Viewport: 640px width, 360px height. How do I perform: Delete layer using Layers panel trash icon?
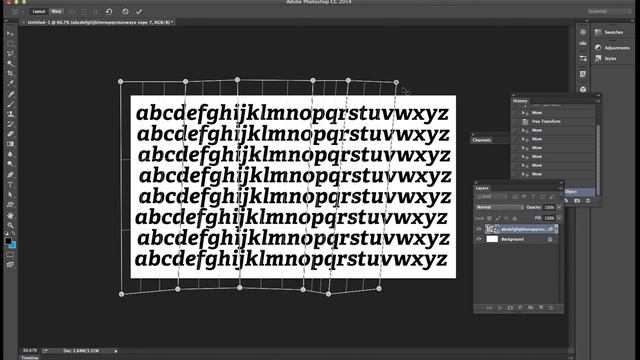click(x=551, y=307)
